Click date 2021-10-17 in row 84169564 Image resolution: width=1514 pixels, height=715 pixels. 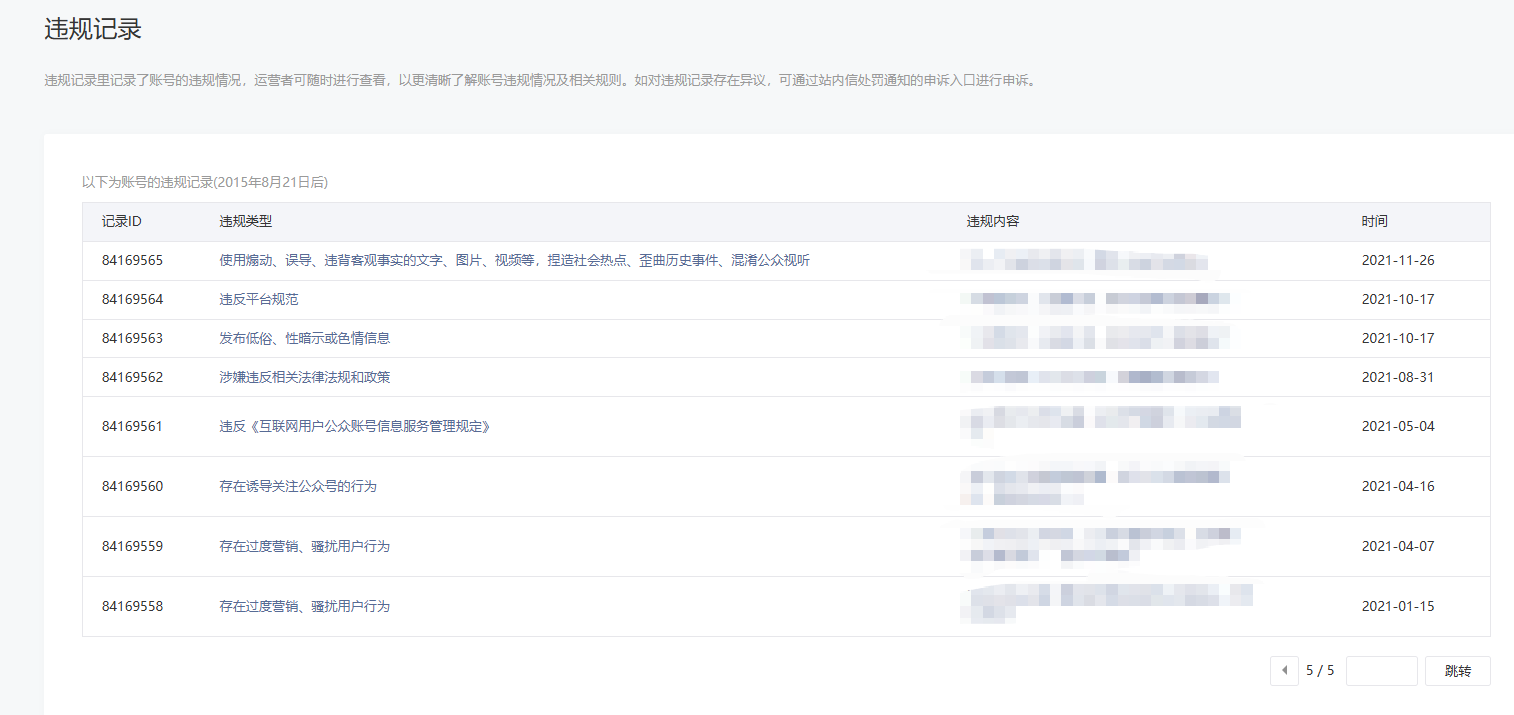tap(1398, 299)
